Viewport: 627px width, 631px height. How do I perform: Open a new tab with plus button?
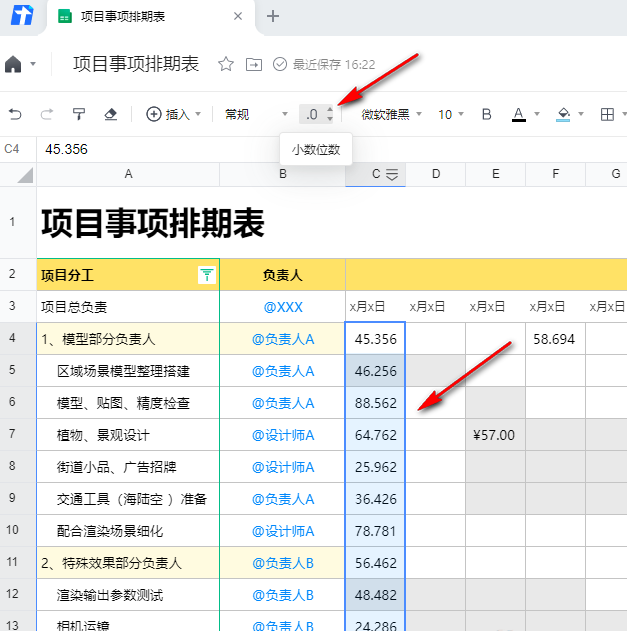(273, 16)
